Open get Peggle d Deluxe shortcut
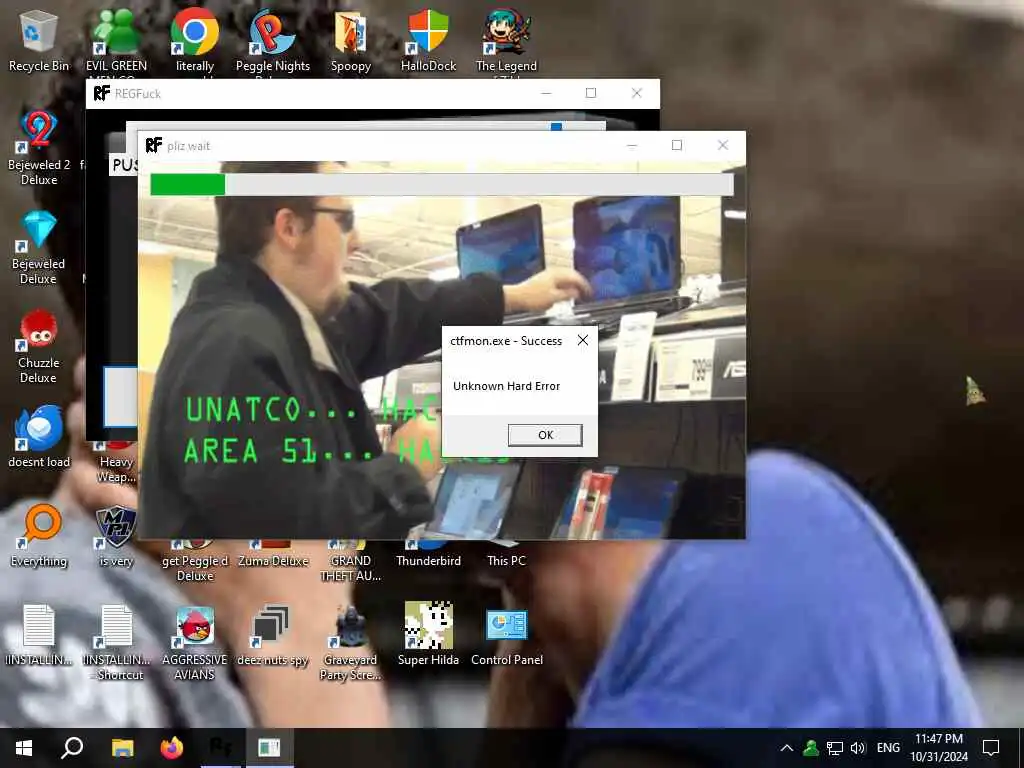The image size is (1024, 768). click(x=195, y=568)
